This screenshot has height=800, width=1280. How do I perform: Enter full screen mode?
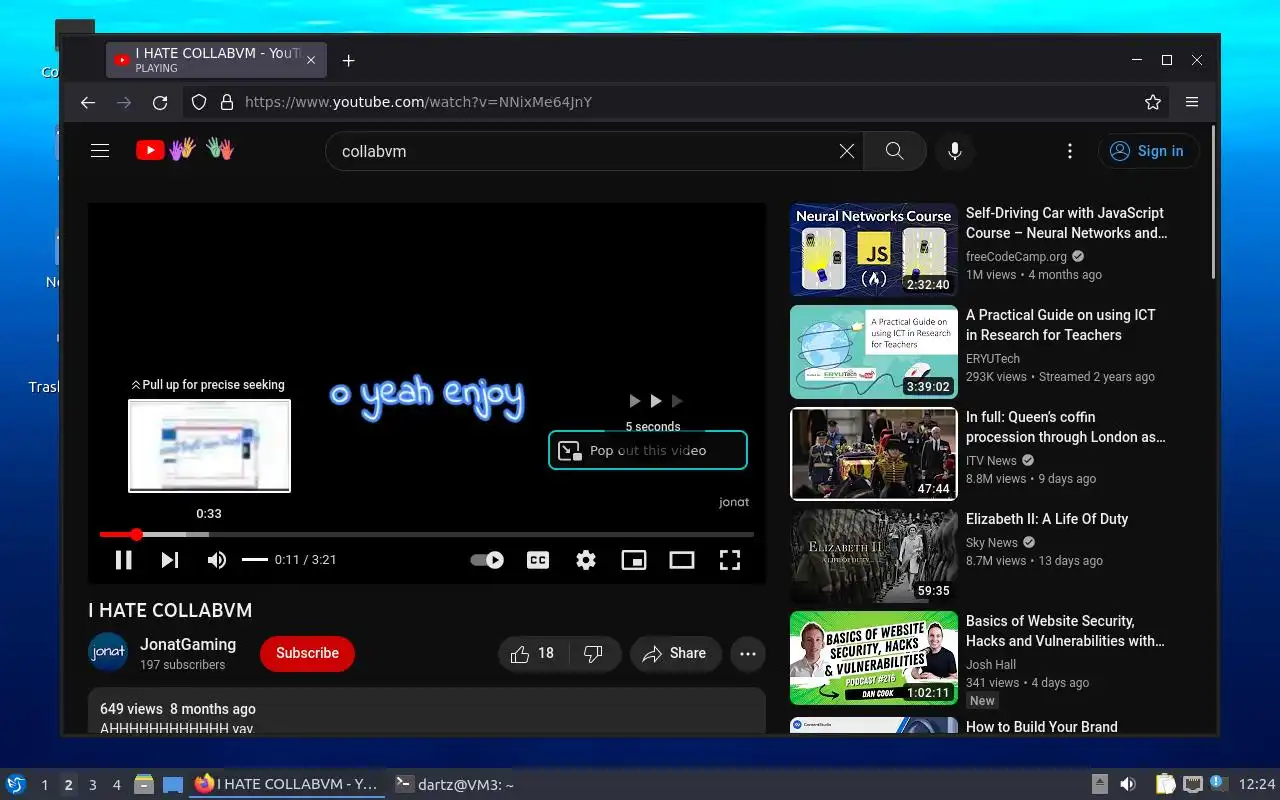click(730, 560)
